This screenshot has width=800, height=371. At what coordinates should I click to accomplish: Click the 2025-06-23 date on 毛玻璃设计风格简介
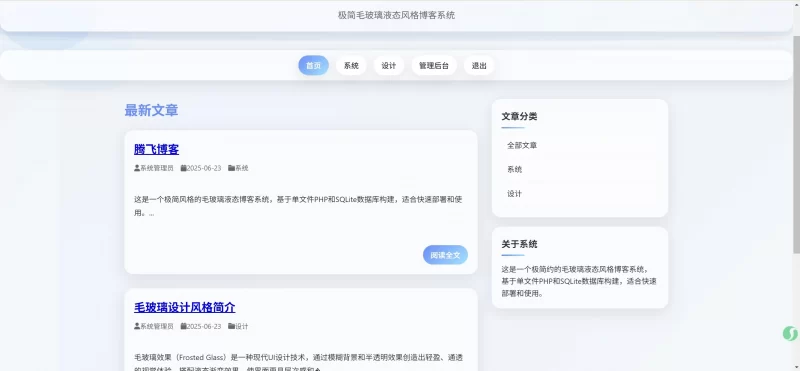pos(204,326)
